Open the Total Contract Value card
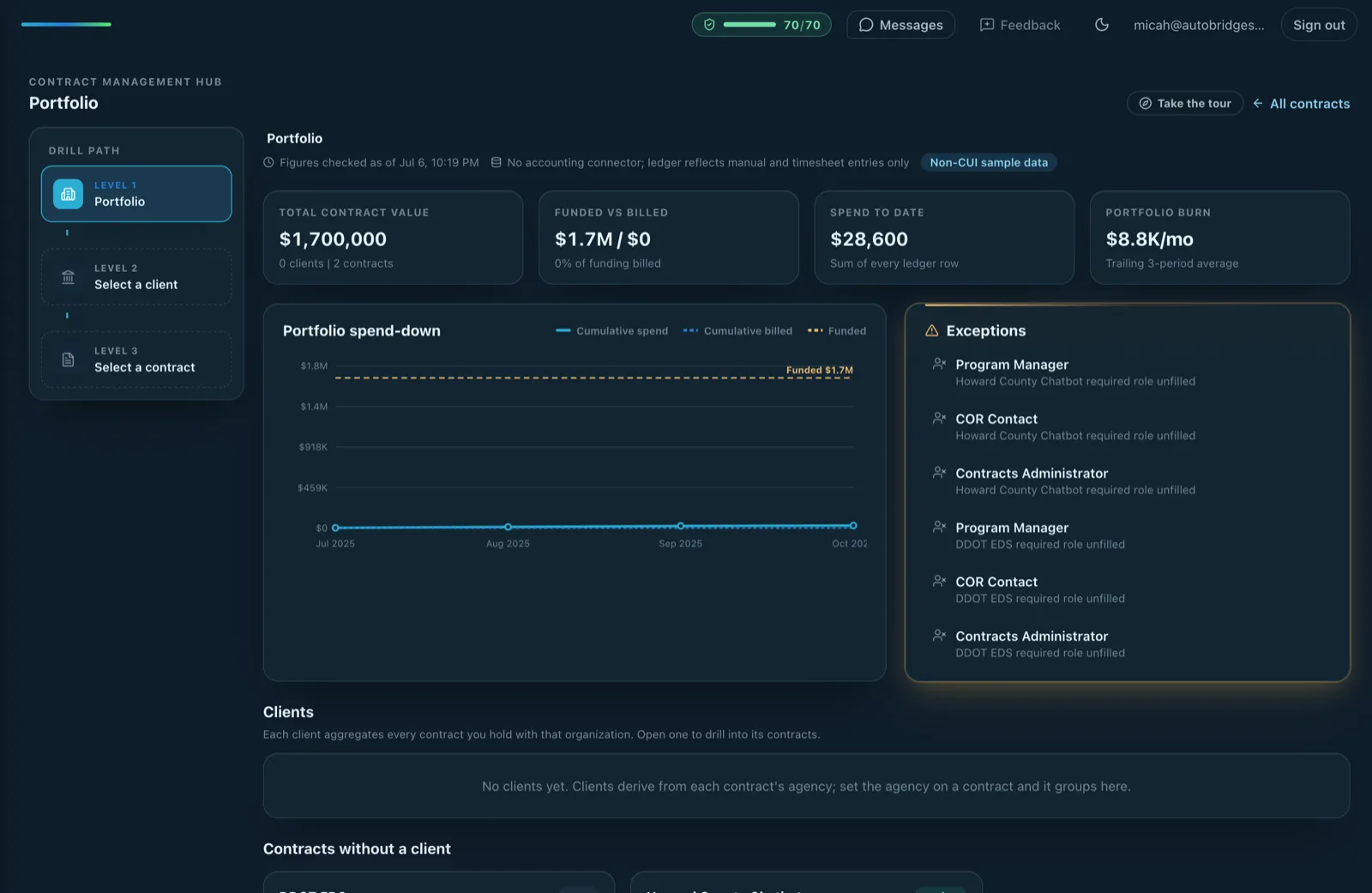The image size is (1372, 893). pos(393,238)
